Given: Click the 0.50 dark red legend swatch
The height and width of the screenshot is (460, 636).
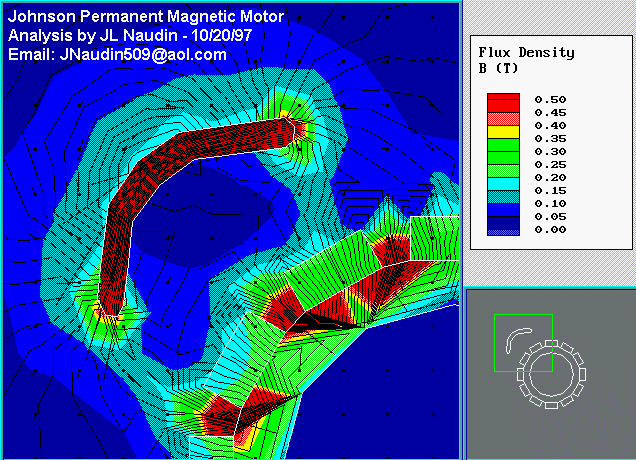Looking at the screenshot, I should 503,97.
